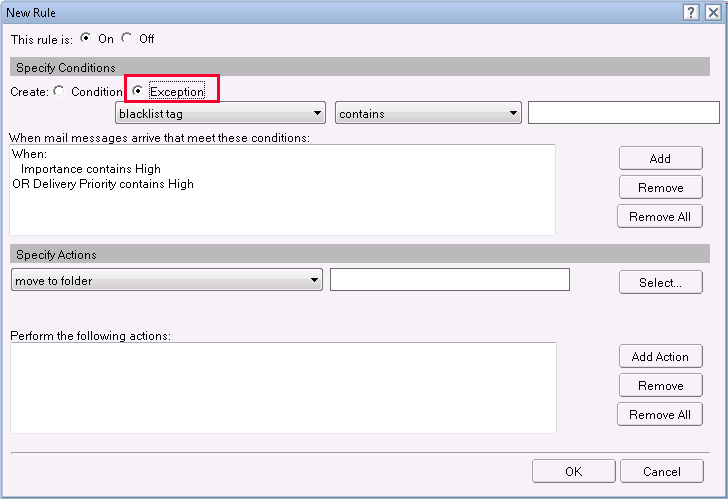Close the New Rule dialog
728x499 pixels.
(x=711, y=12)
